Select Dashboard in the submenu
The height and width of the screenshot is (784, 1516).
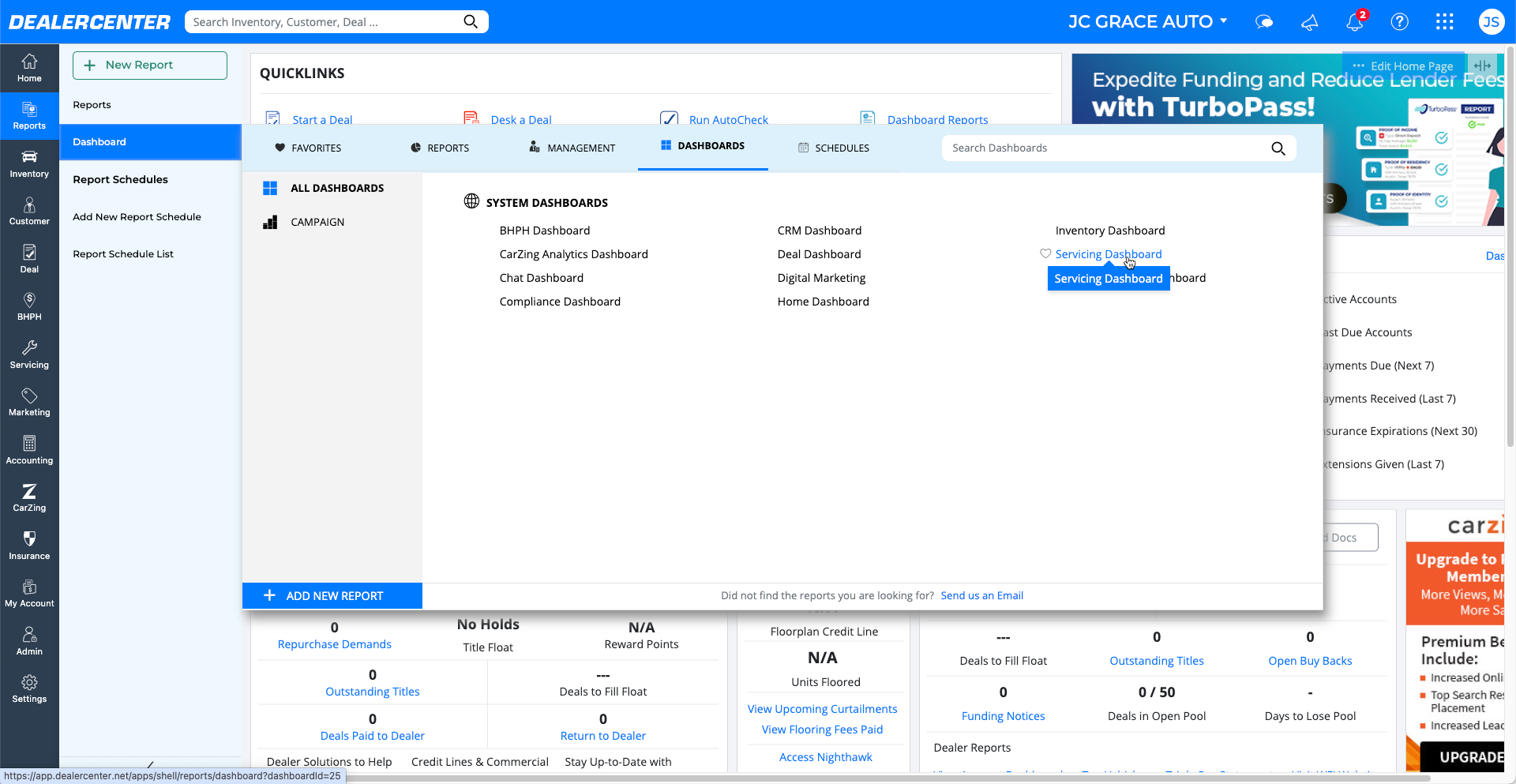click(x=150, y=141)
